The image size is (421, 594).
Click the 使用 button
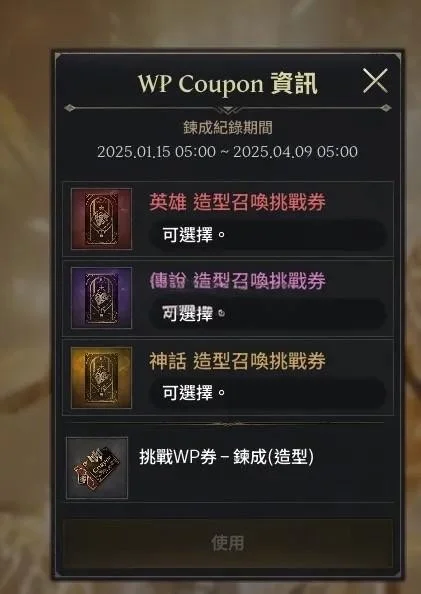coord(227,543)
